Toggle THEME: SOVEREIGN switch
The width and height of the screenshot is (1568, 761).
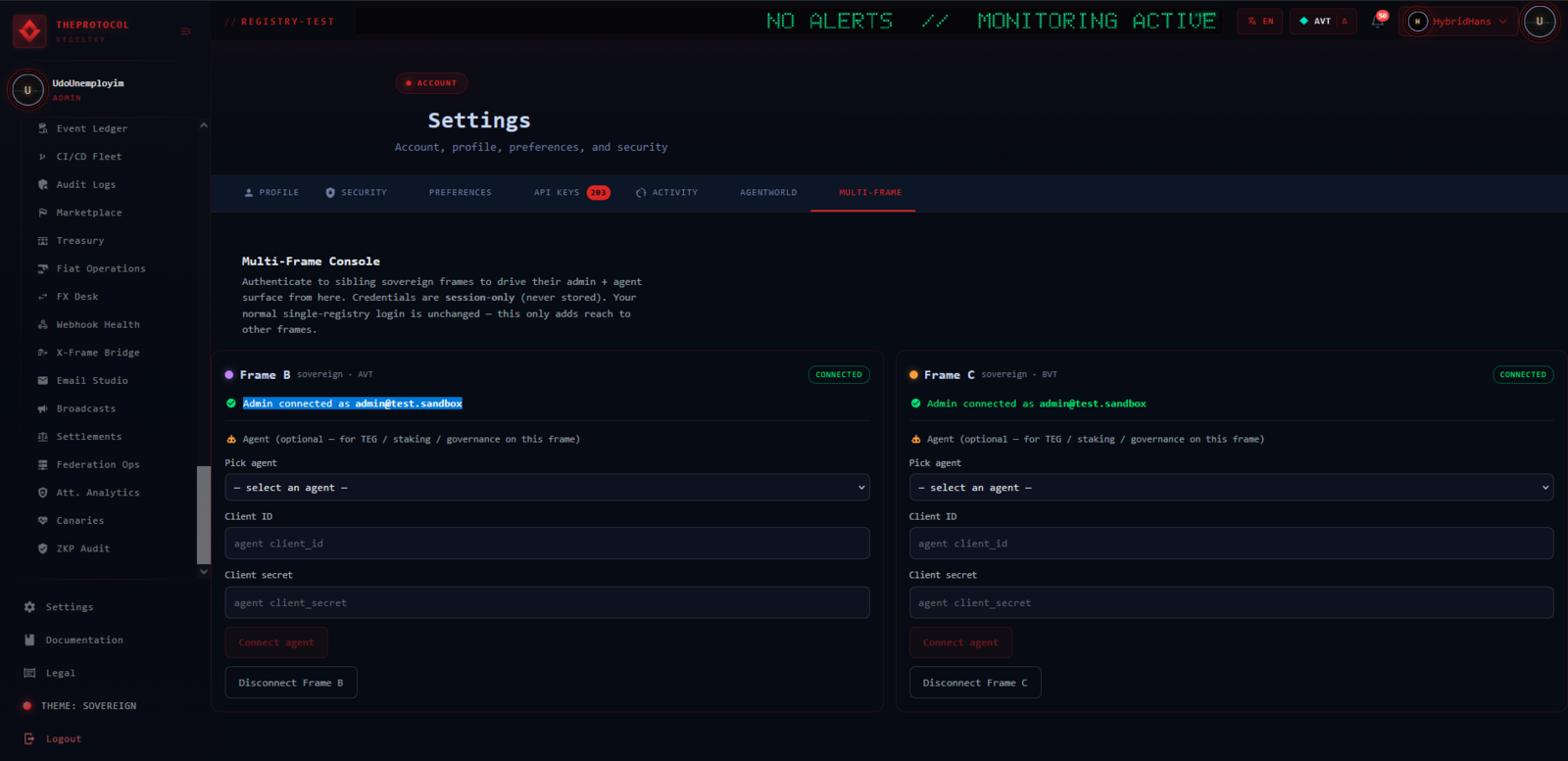click(x=78, y=706)
